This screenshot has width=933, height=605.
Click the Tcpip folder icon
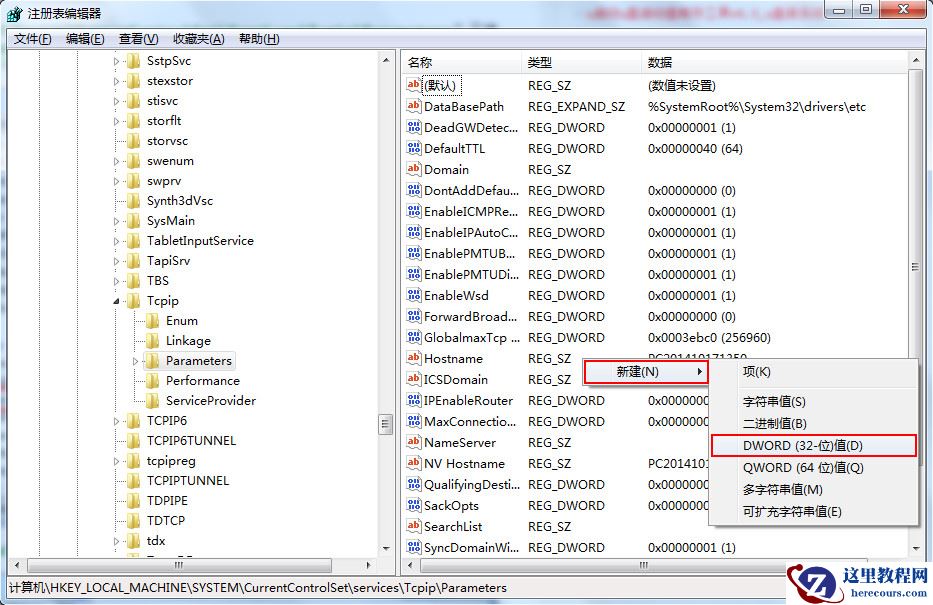coord(135,300)
